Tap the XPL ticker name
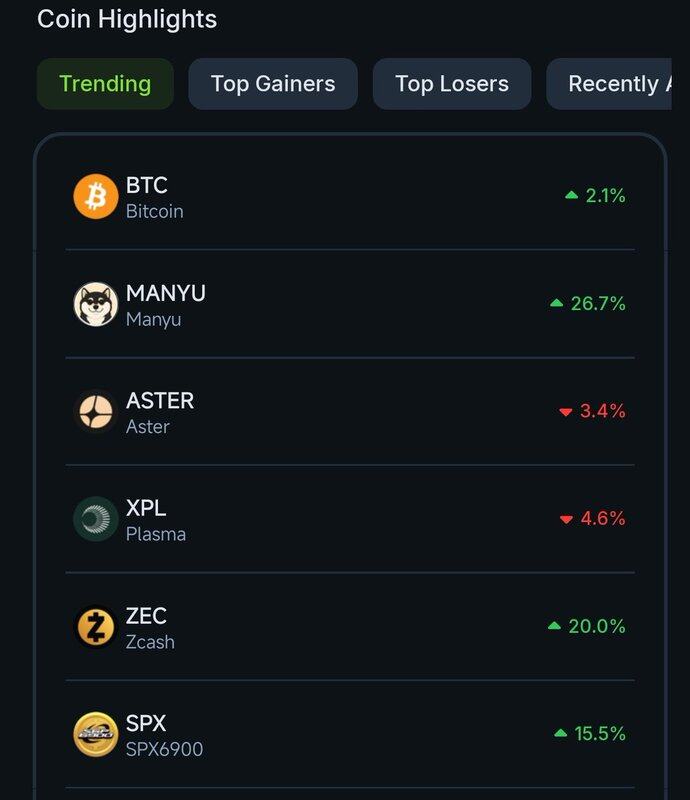Screen dimensions: 690x800 [146, 508]
